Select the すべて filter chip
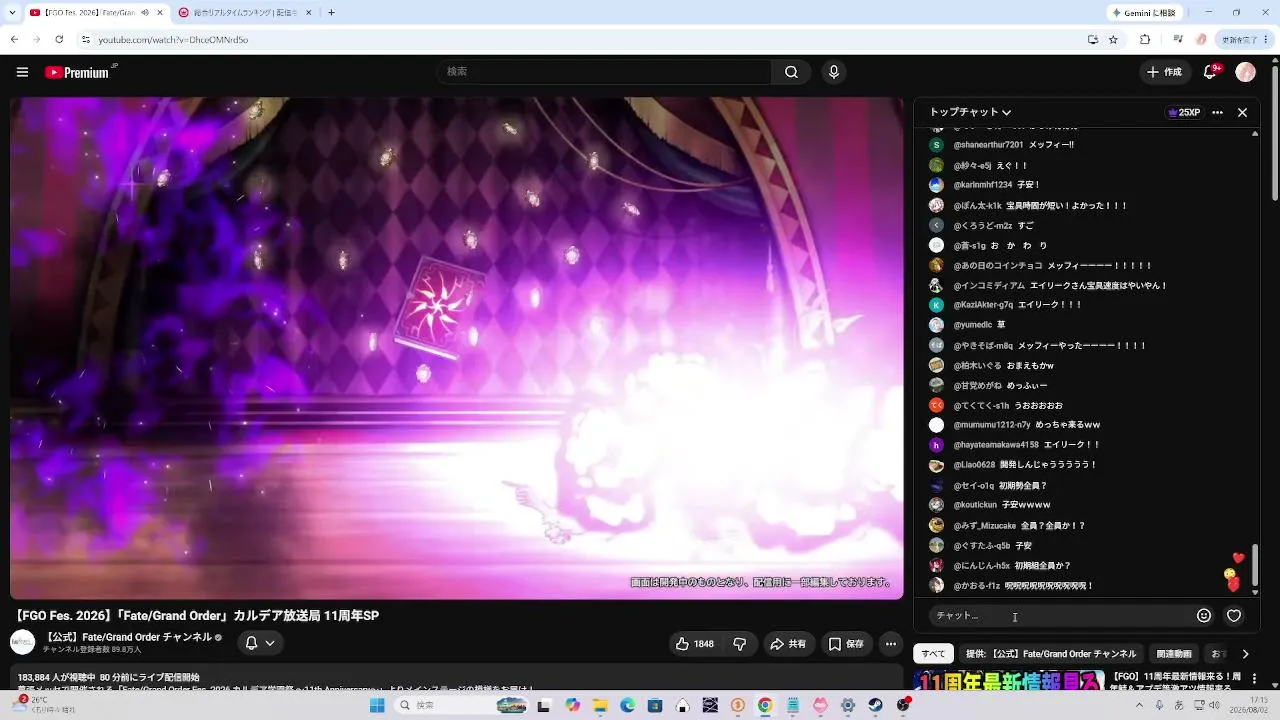This screenshot has width=1280, height=720. click(x=933, y=654)
